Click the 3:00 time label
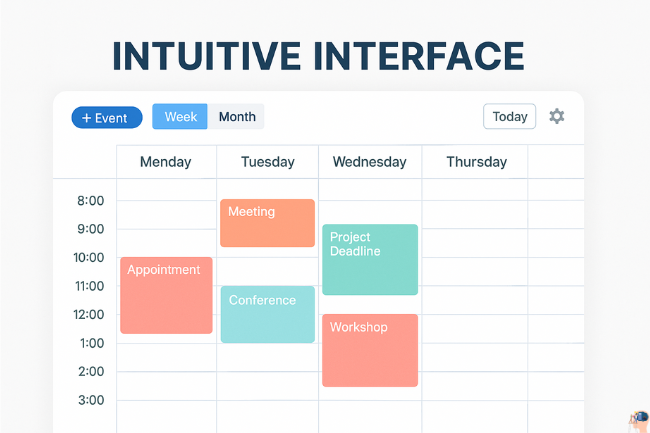This screenshot has height=433, width=650. point(90,400)
